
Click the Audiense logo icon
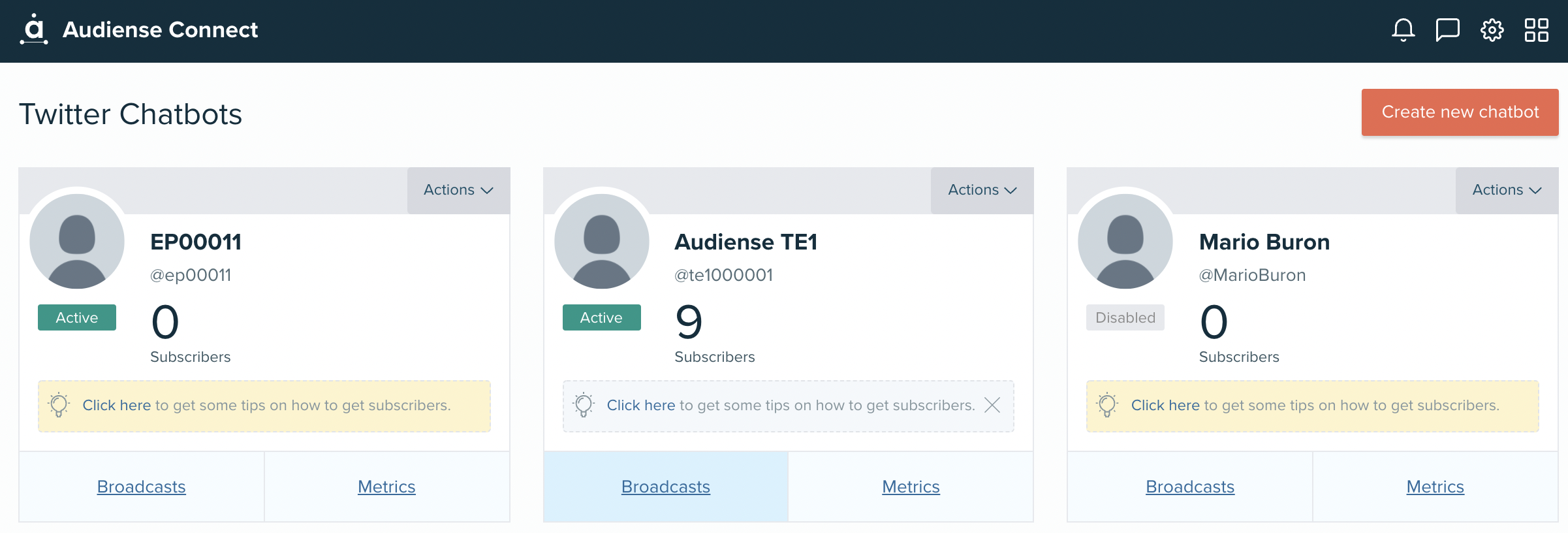[x=34, y=29]
